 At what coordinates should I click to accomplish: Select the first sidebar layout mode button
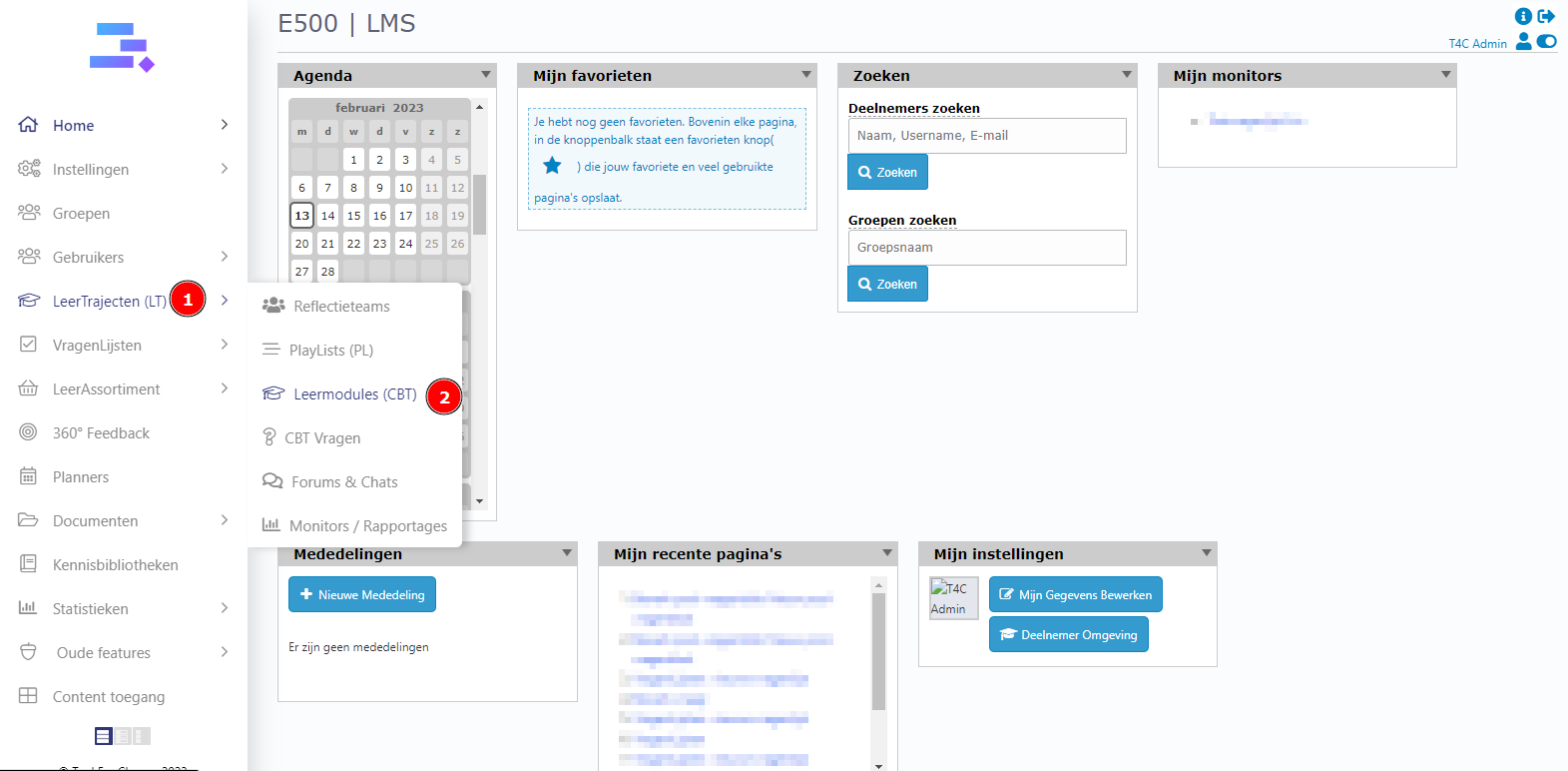pos(103,736)
